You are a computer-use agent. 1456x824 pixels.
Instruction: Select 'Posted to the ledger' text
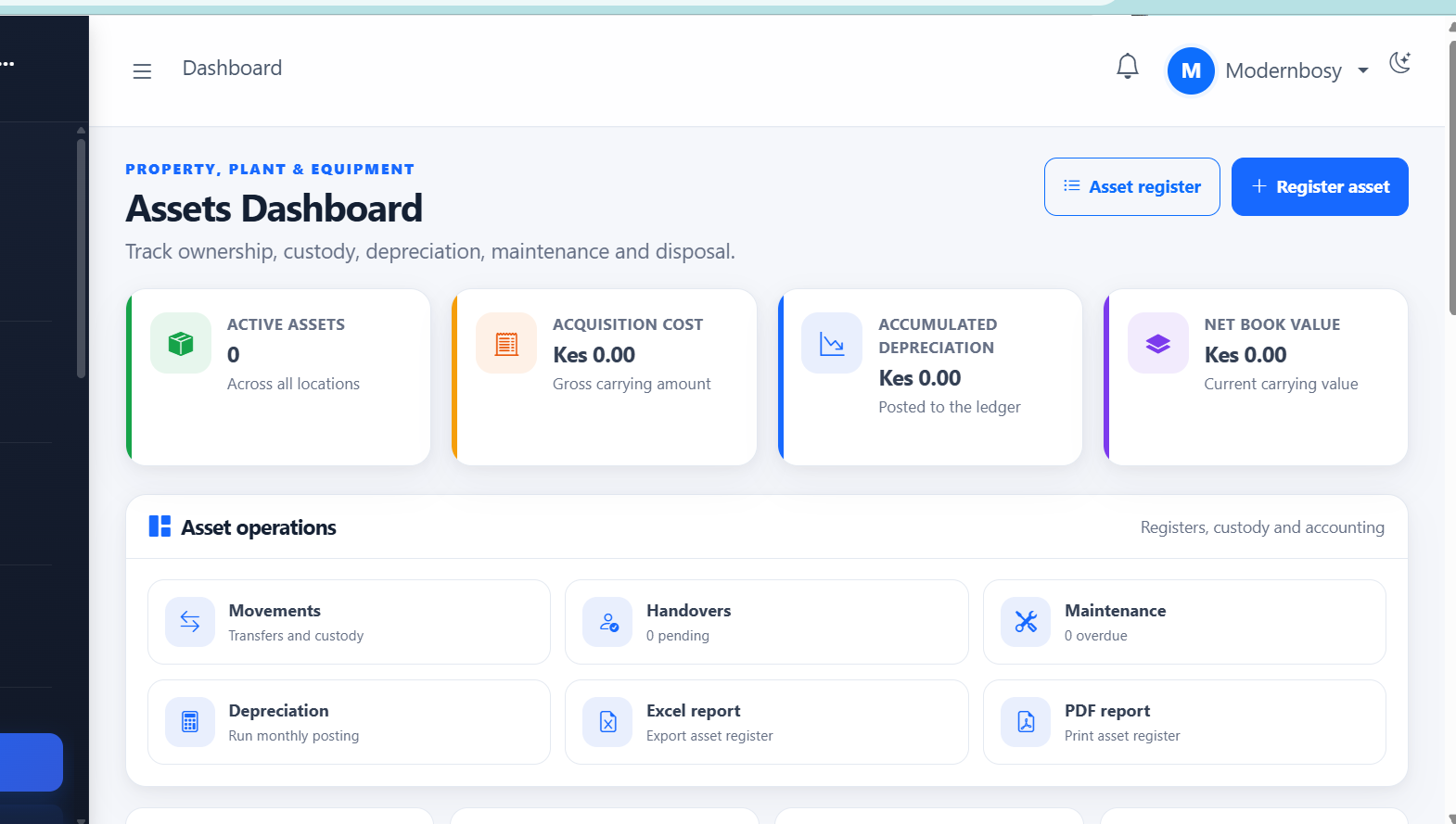point(950,407)
